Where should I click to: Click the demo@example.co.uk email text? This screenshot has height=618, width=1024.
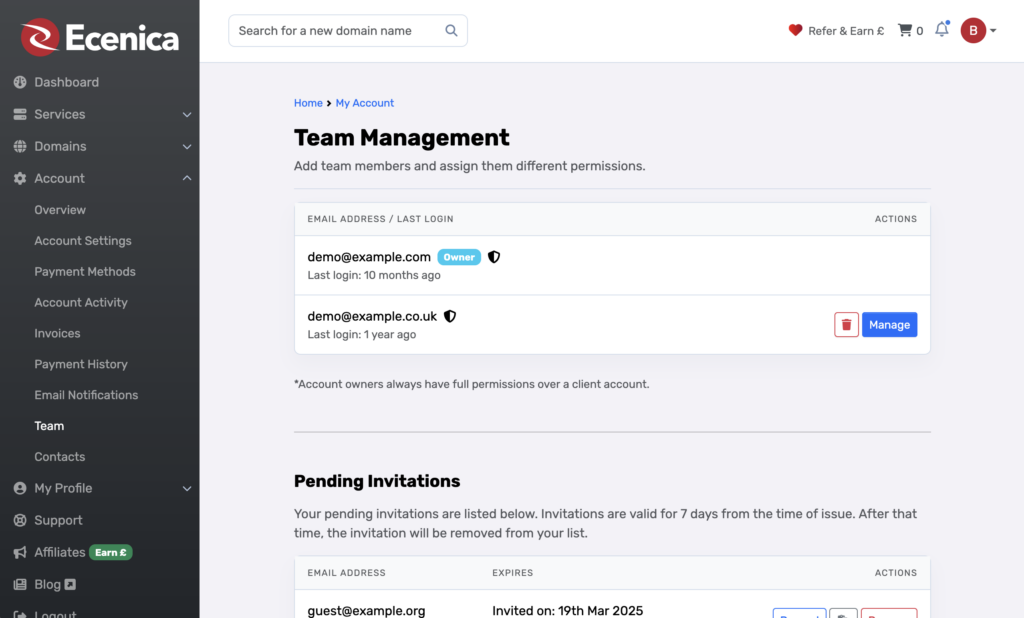coord(372,316)
